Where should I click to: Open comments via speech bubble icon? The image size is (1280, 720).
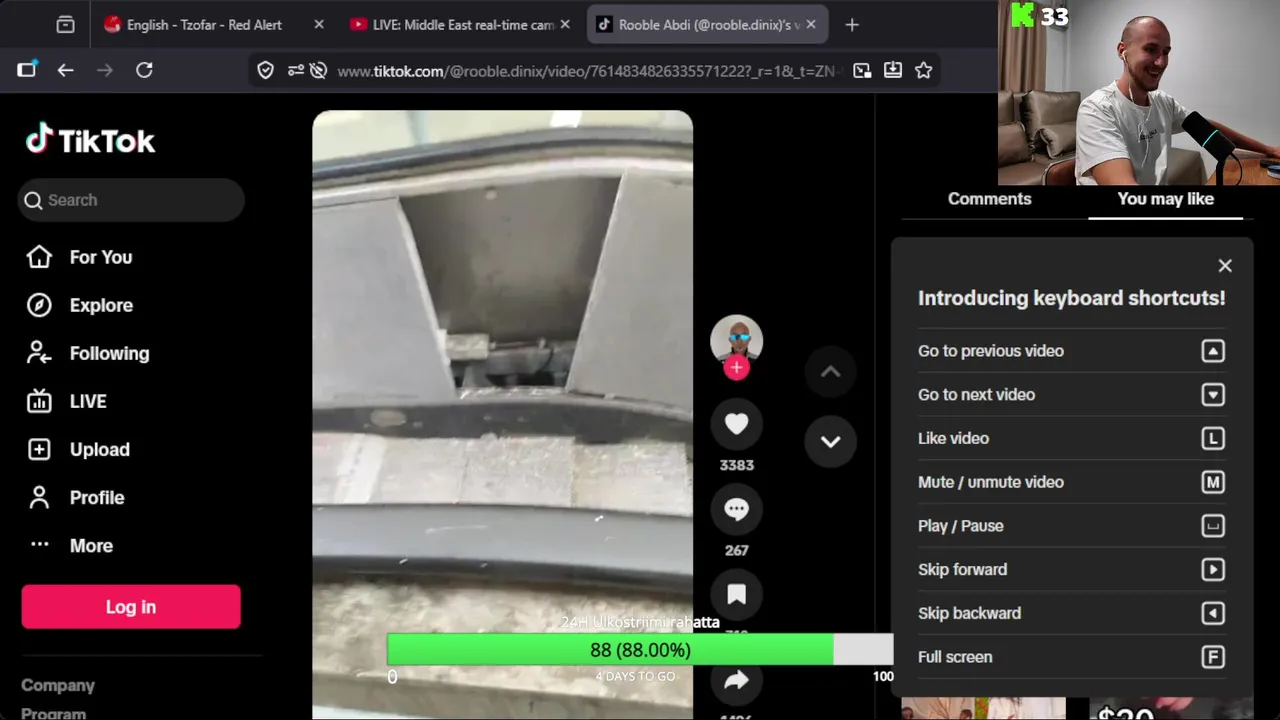[736, 509]
